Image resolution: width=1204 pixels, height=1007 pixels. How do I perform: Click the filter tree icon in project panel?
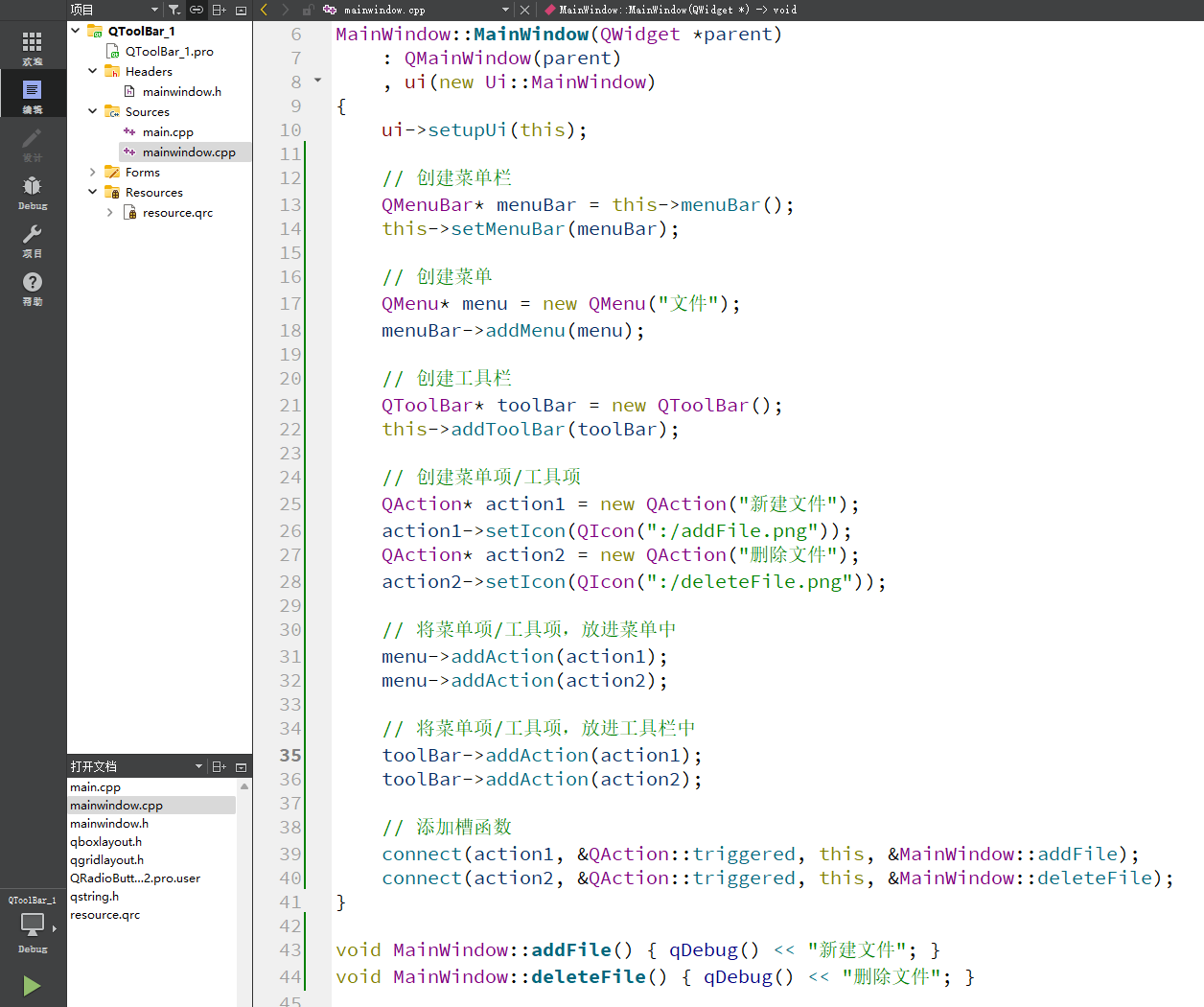pos(174,10)
